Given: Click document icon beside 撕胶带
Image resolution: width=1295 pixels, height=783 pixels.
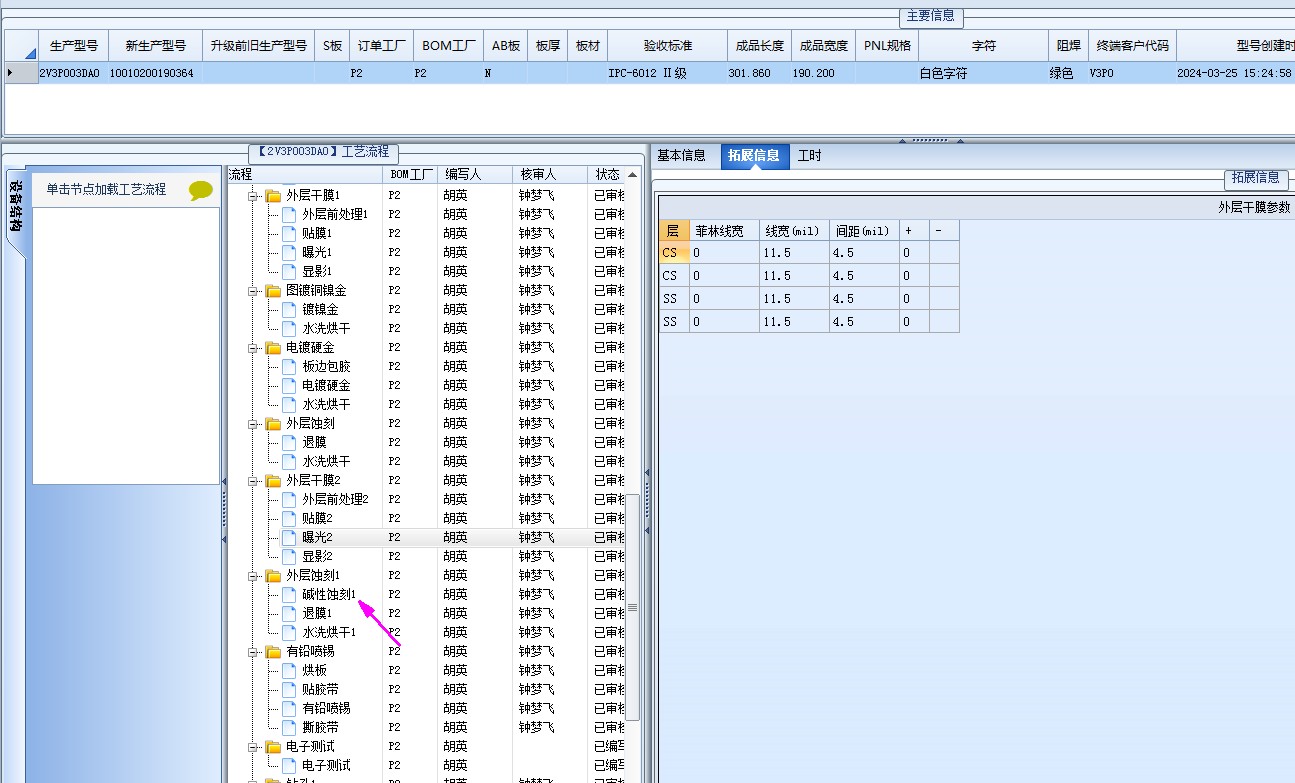Looking at the screenshot, I should pos(289,727).
